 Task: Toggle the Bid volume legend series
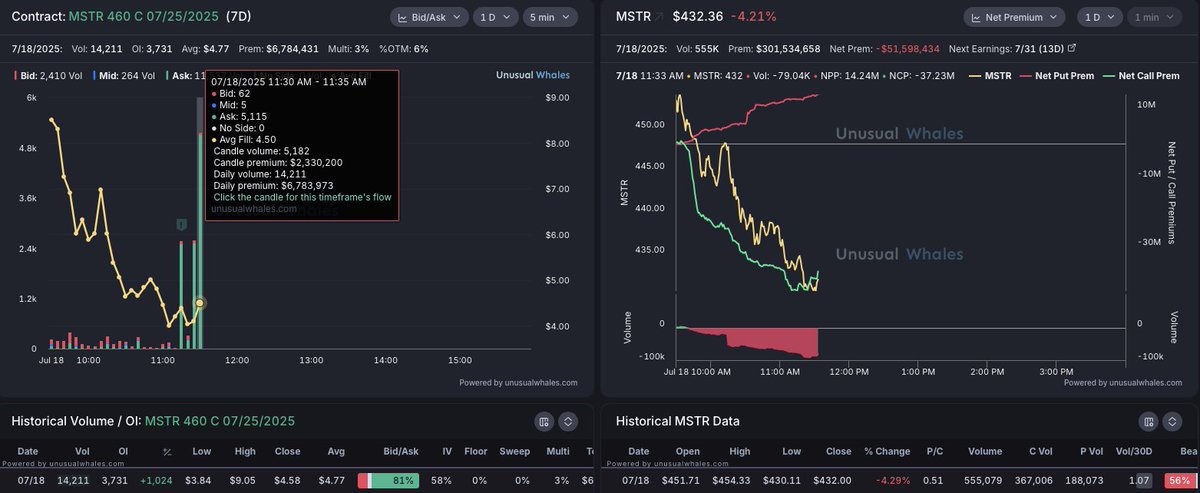[x=48, y=75]
